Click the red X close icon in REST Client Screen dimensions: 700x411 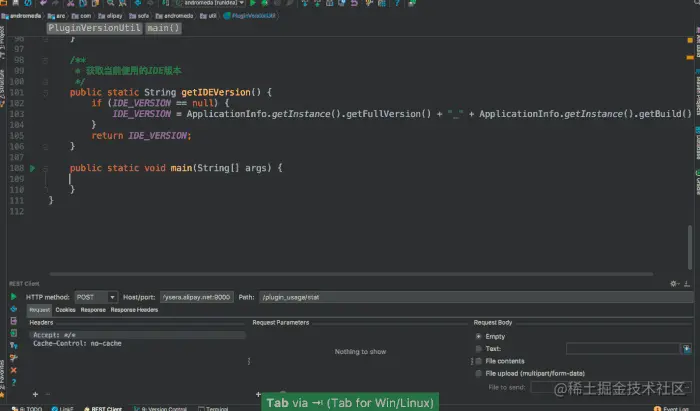(13, 370)
